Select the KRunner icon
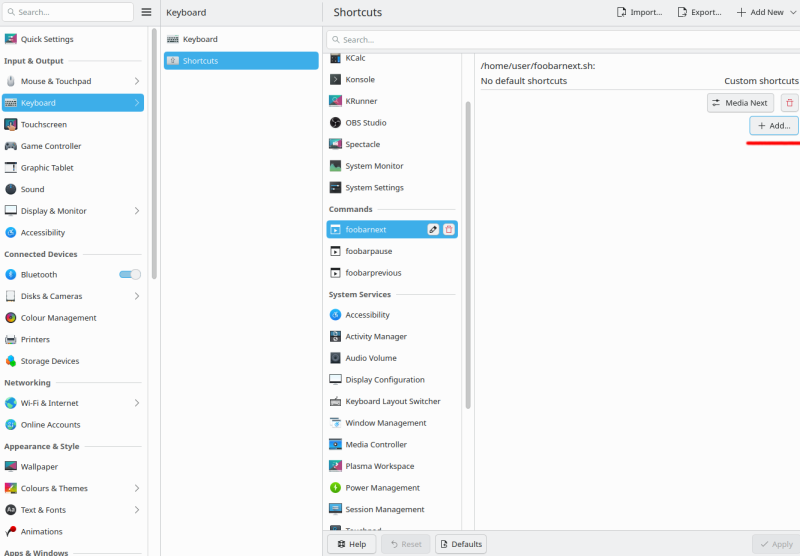This screenshot has height=556, width=800. click(x=335, y=101)
